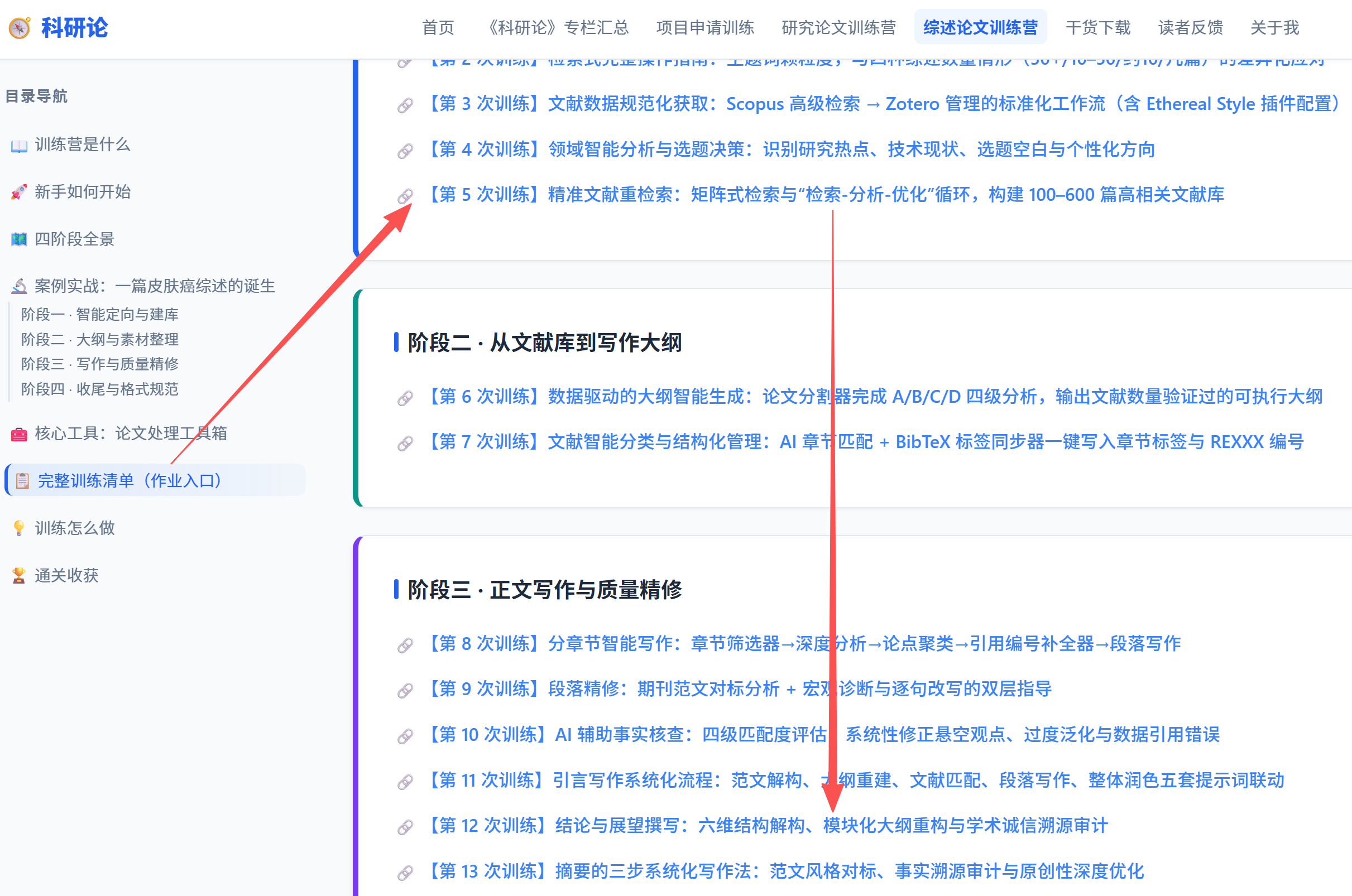Select sub-item 阶段一 · 智能定向与建库
This screenshot has width=1352, height=896.
[100, 315]
